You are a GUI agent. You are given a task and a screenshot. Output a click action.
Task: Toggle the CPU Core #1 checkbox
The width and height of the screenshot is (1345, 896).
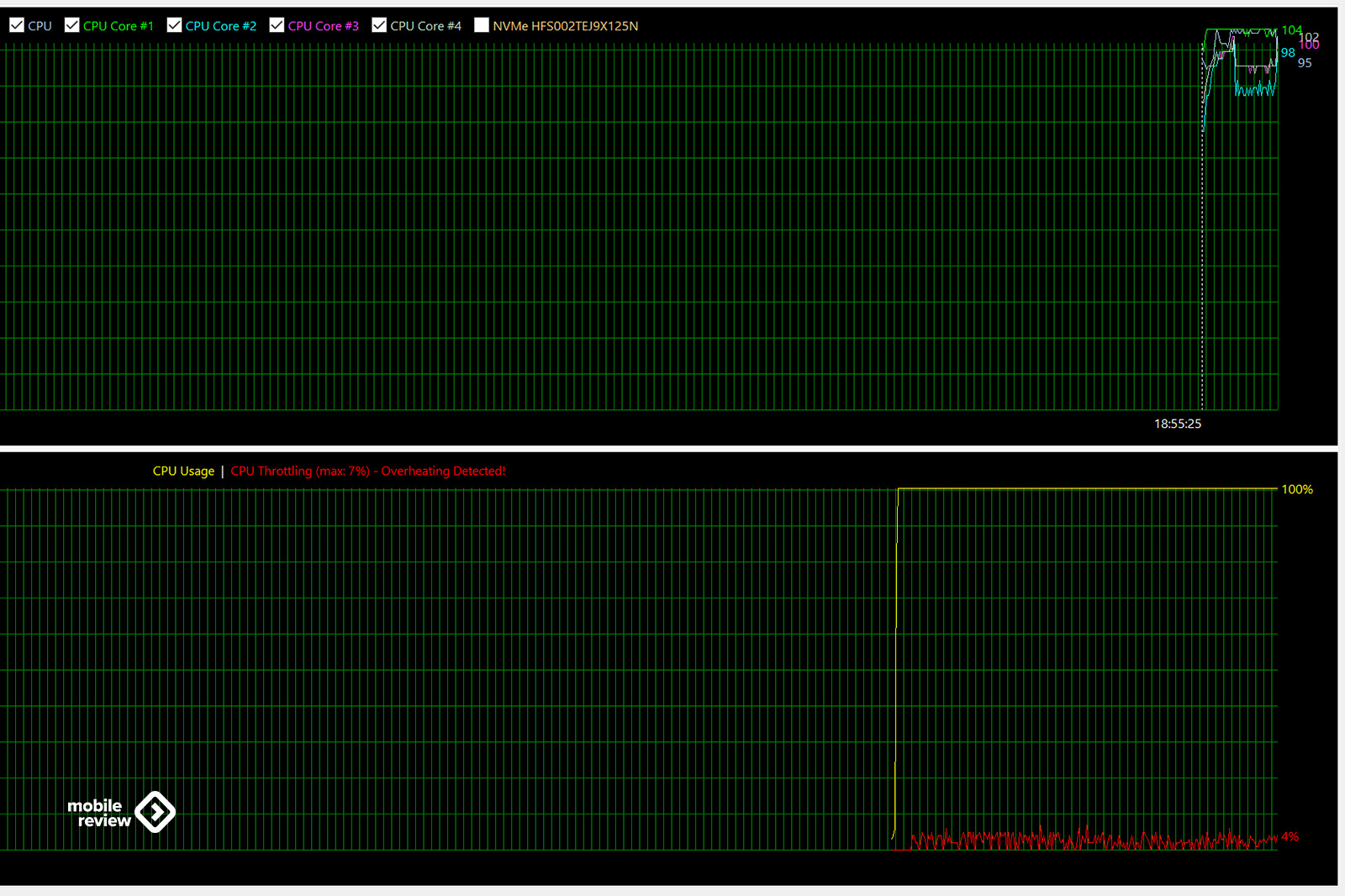pyautogui.click(x=72, y=25)
